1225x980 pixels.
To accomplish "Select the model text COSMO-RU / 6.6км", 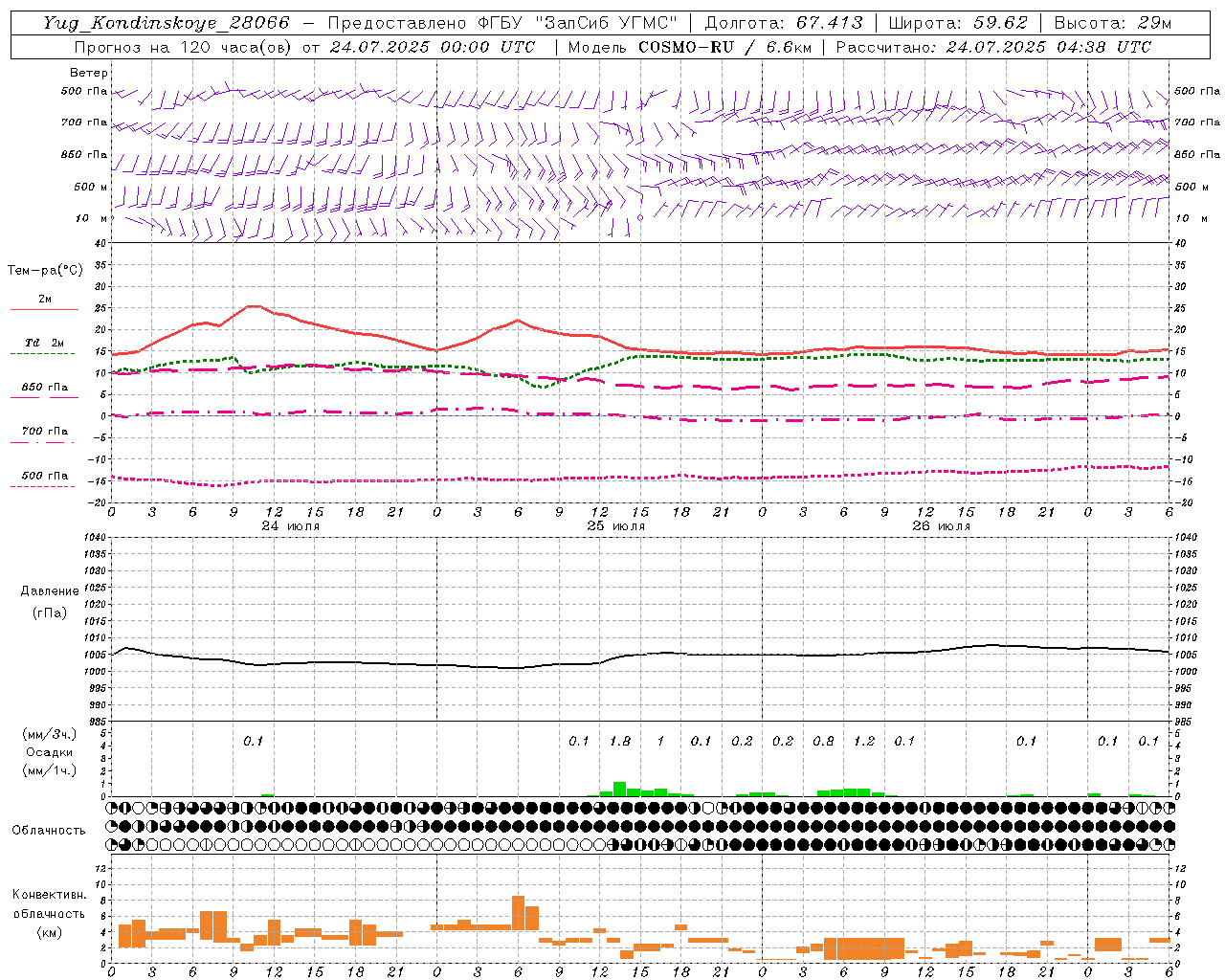I will coord(725,47).
